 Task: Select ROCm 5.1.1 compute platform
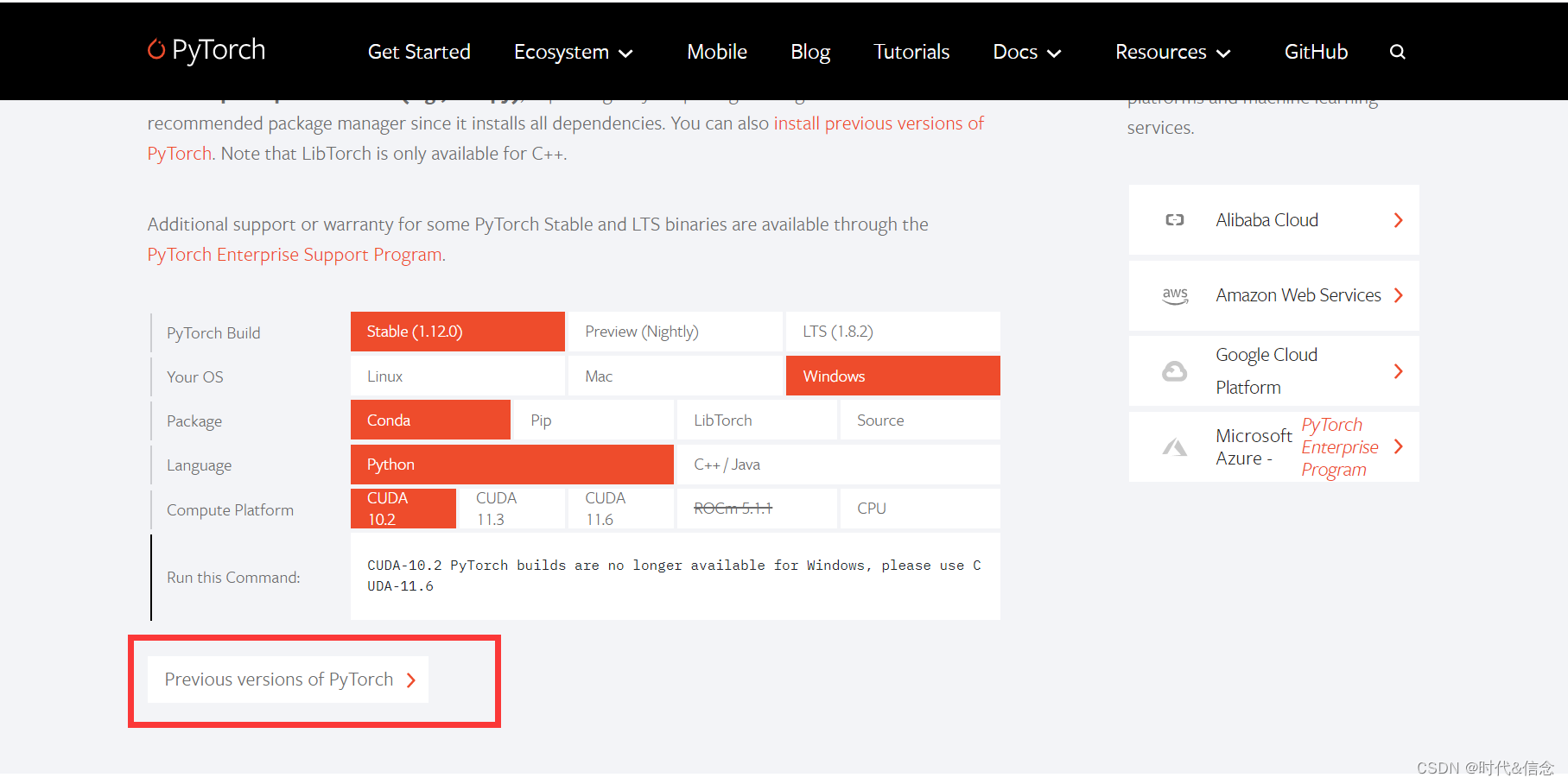point(757,509)
